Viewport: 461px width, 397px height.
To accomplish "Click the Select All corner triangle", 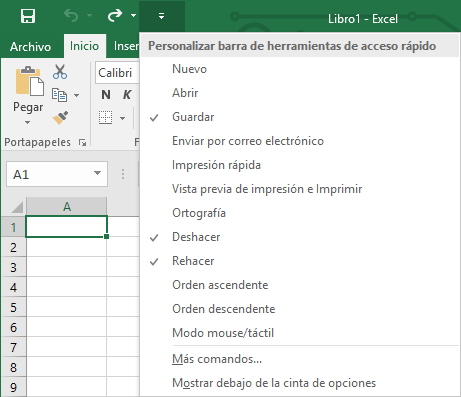I will tap(18, 207).
